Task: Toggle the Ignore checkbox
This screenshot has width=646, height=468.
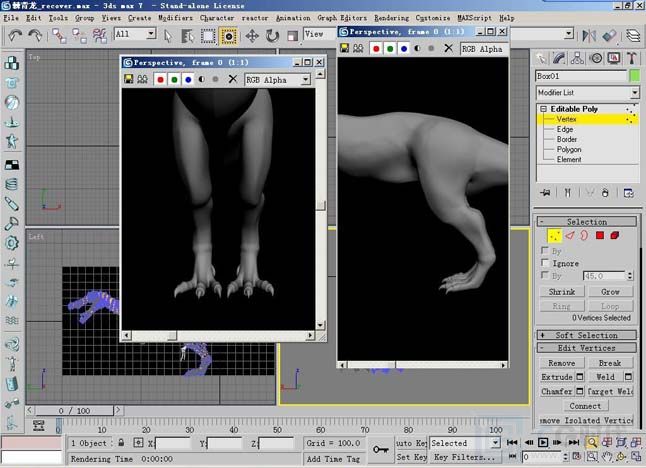Action: click(545, 263)
